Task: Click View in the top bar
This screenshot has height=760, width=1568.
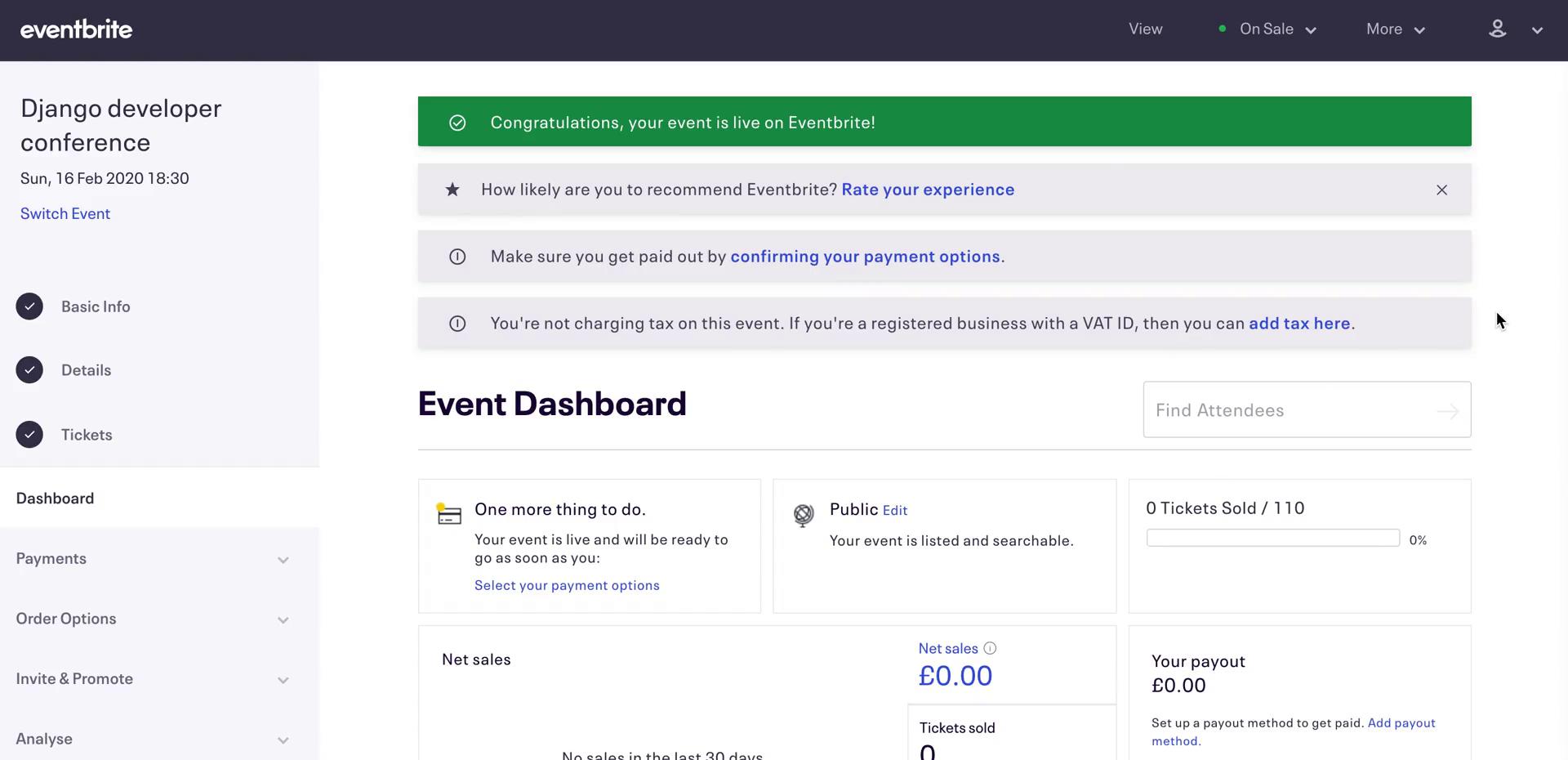Action: (x=1146, y=29)
